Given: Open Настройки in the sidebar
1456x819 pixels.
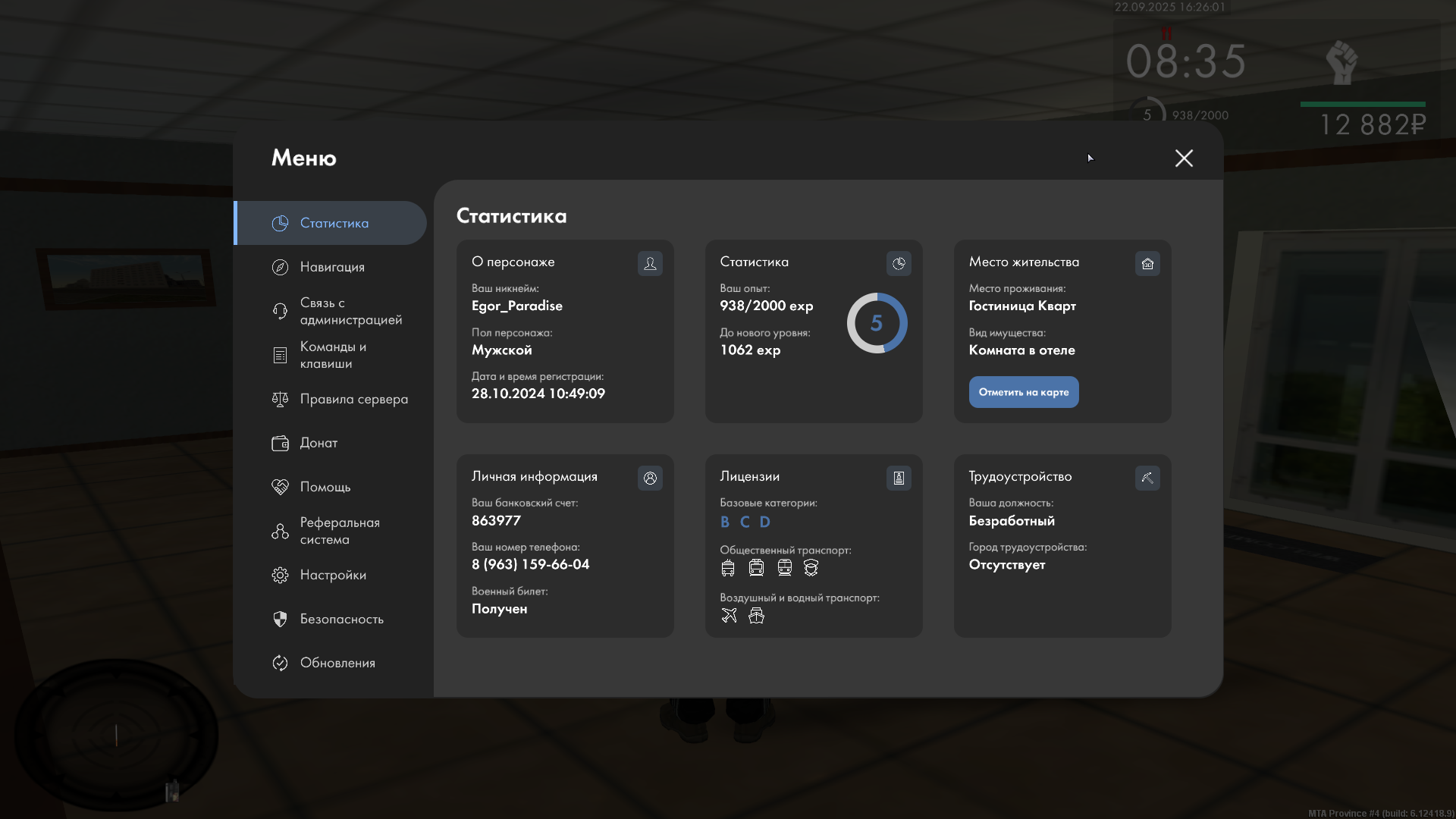Looking at the screenshot, I should (x=332, y=575).
